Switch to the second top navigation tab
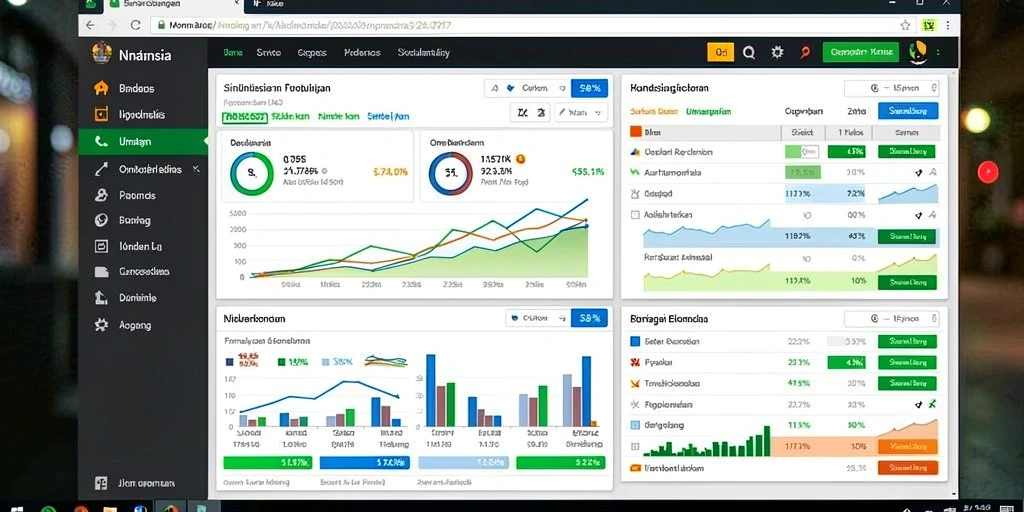This screenshot has height=512, width=1024. point(268,53)
